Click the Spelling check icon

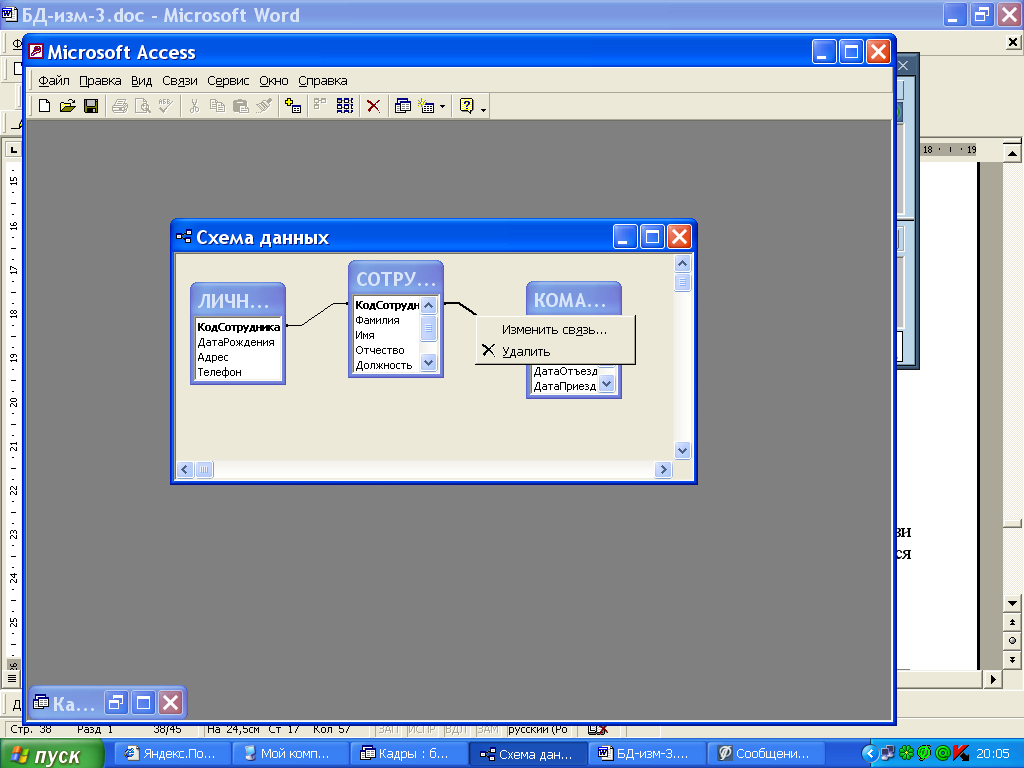pyautogui.click(x=166, y=106)
